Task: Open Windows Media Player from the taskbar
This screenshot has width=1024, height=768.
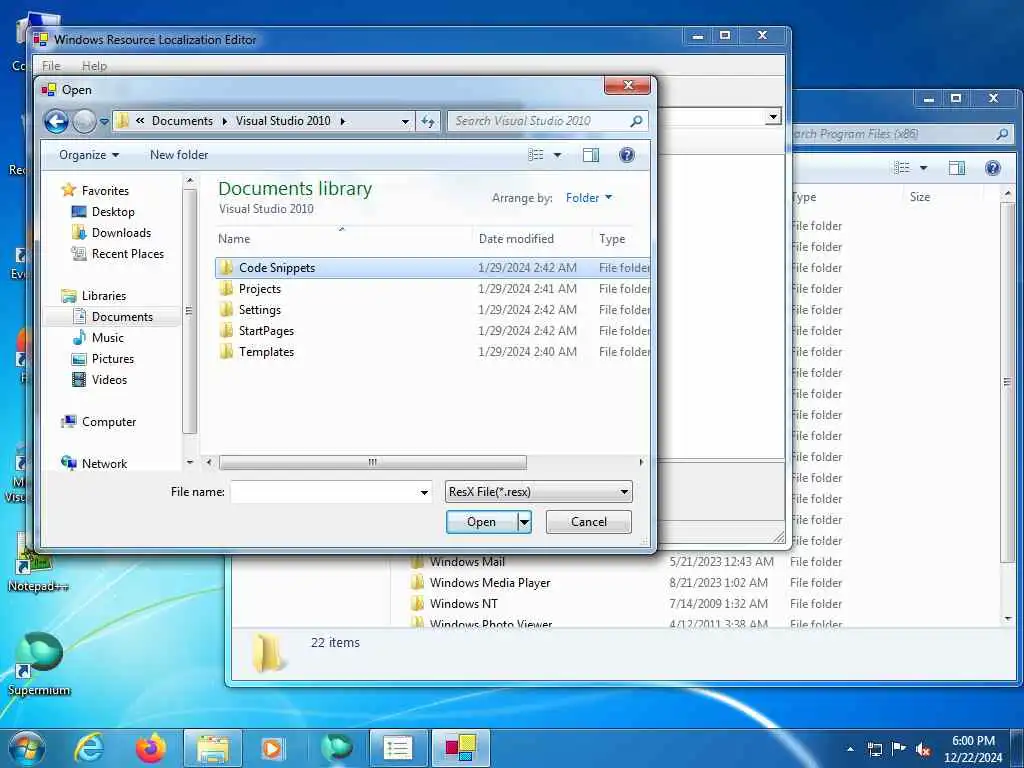Action: pyautogui.click(x=272, y=748)
